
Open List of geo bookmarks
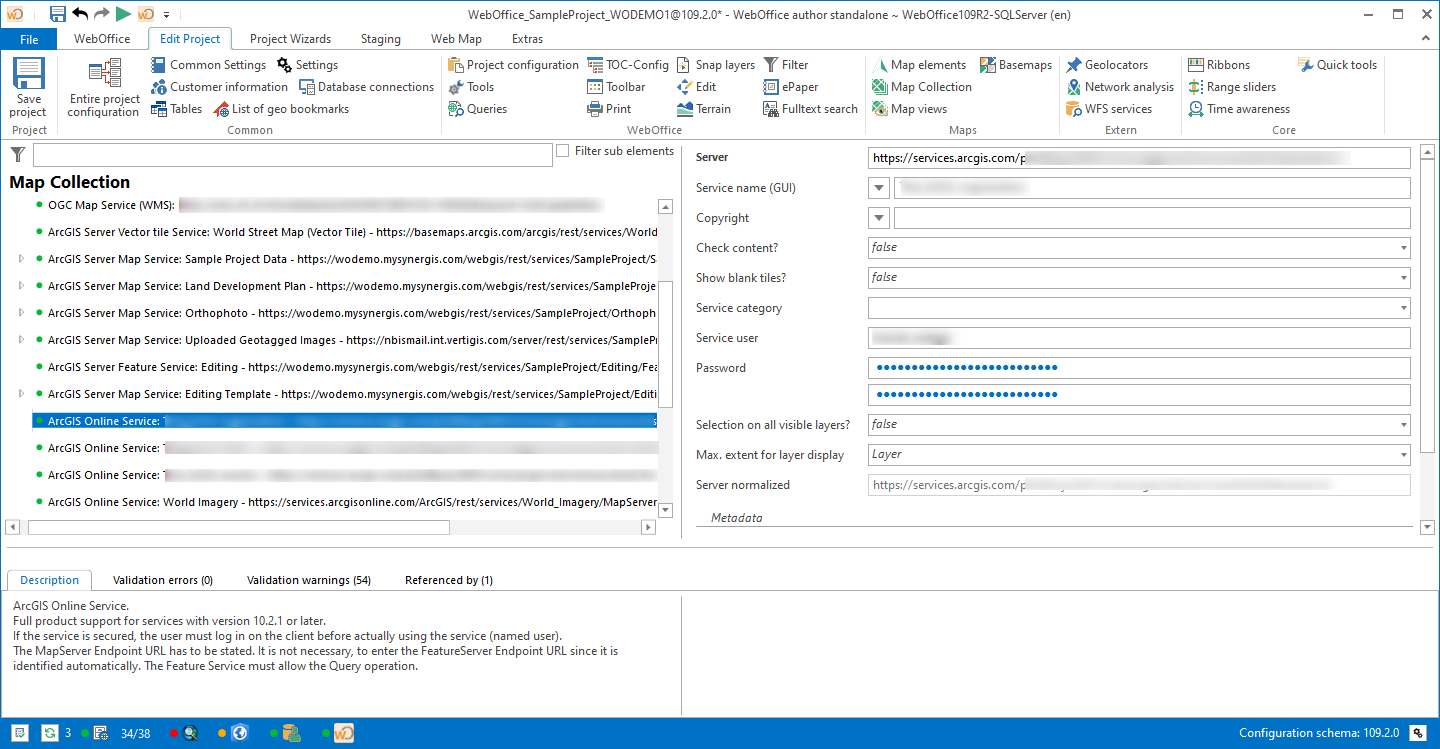tap(287, 109)
